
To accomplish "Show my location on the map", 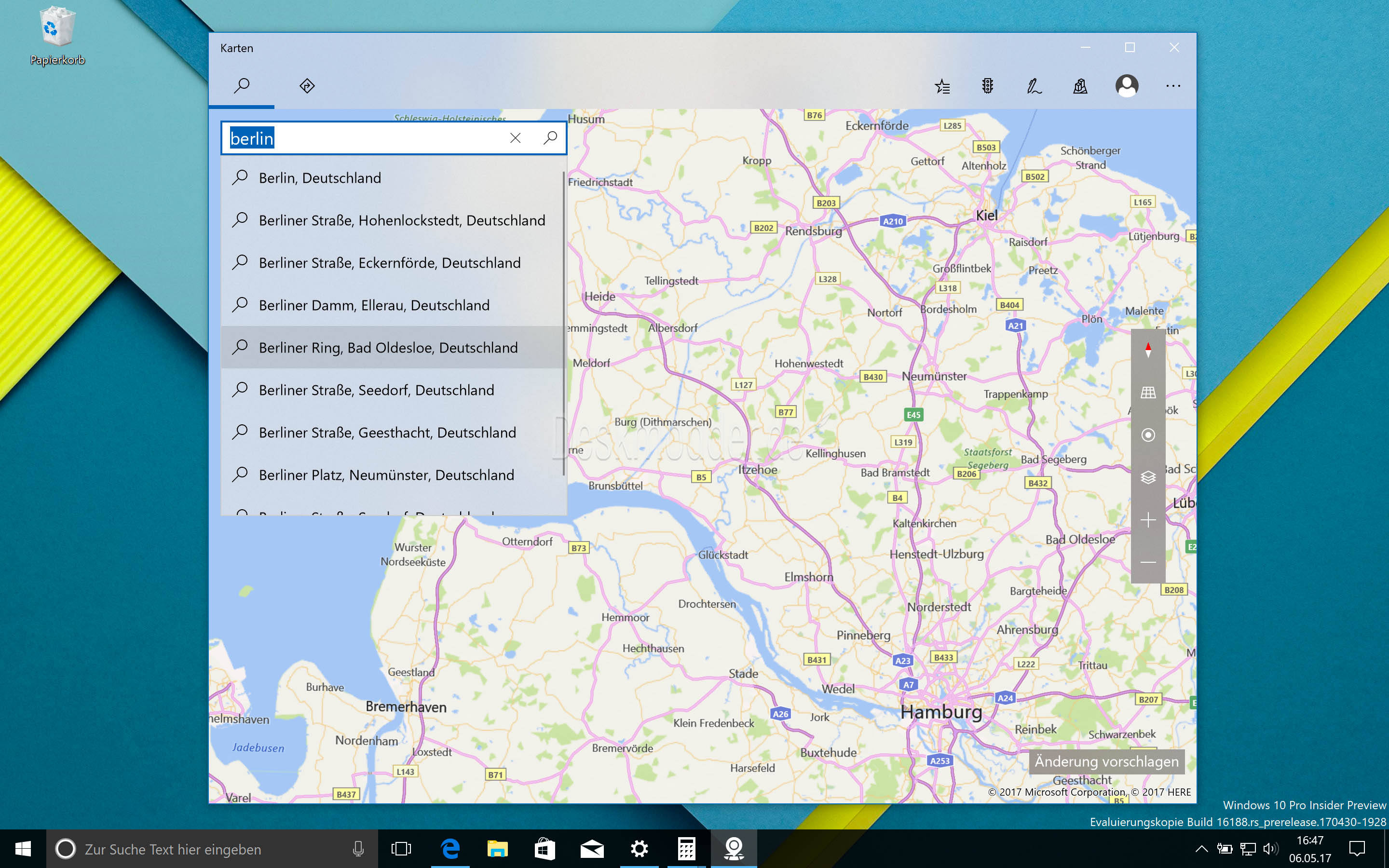I will tap(1148, 435).
